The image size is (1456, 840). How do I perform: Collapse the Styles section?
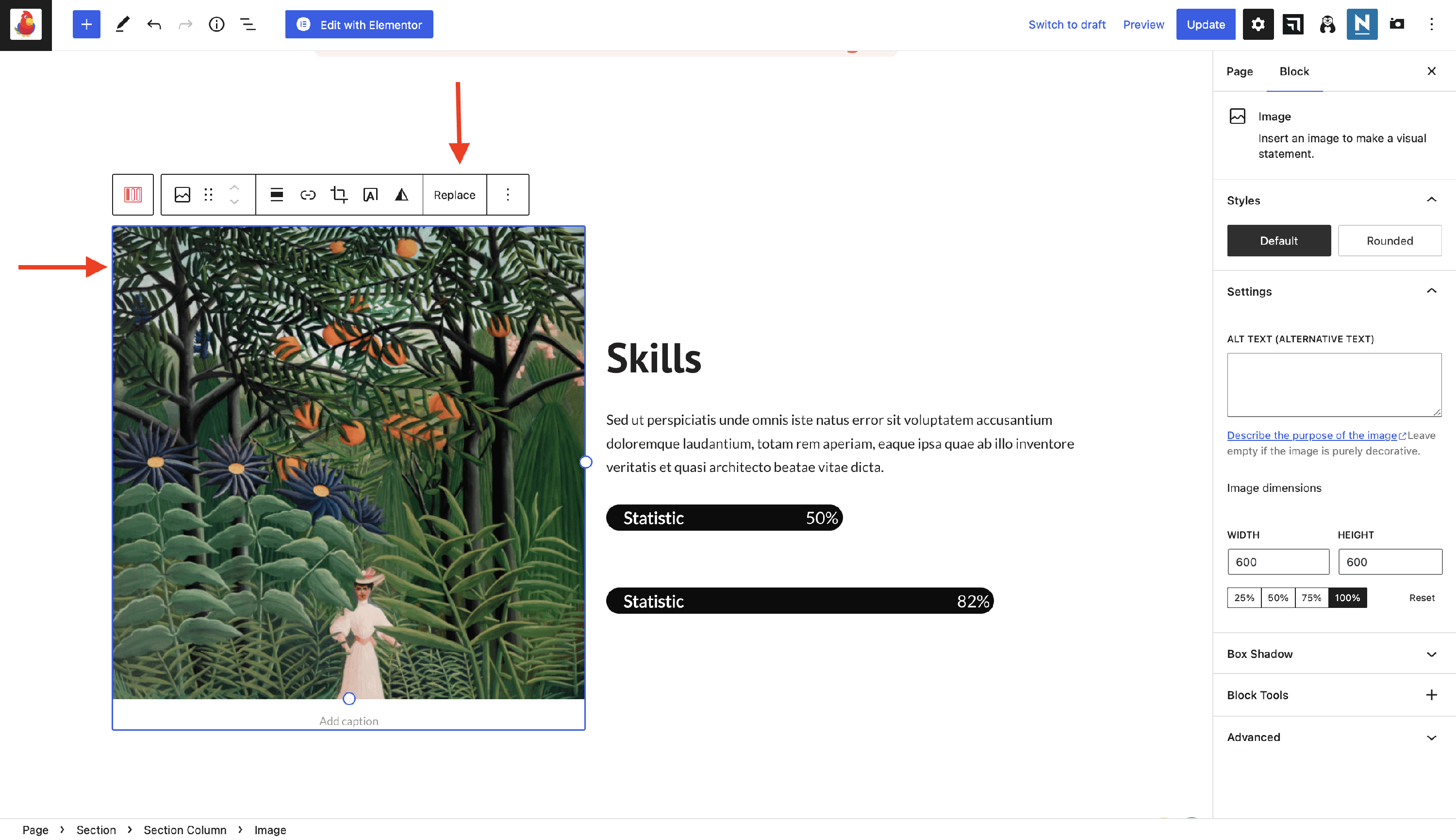coord(1431,200)
